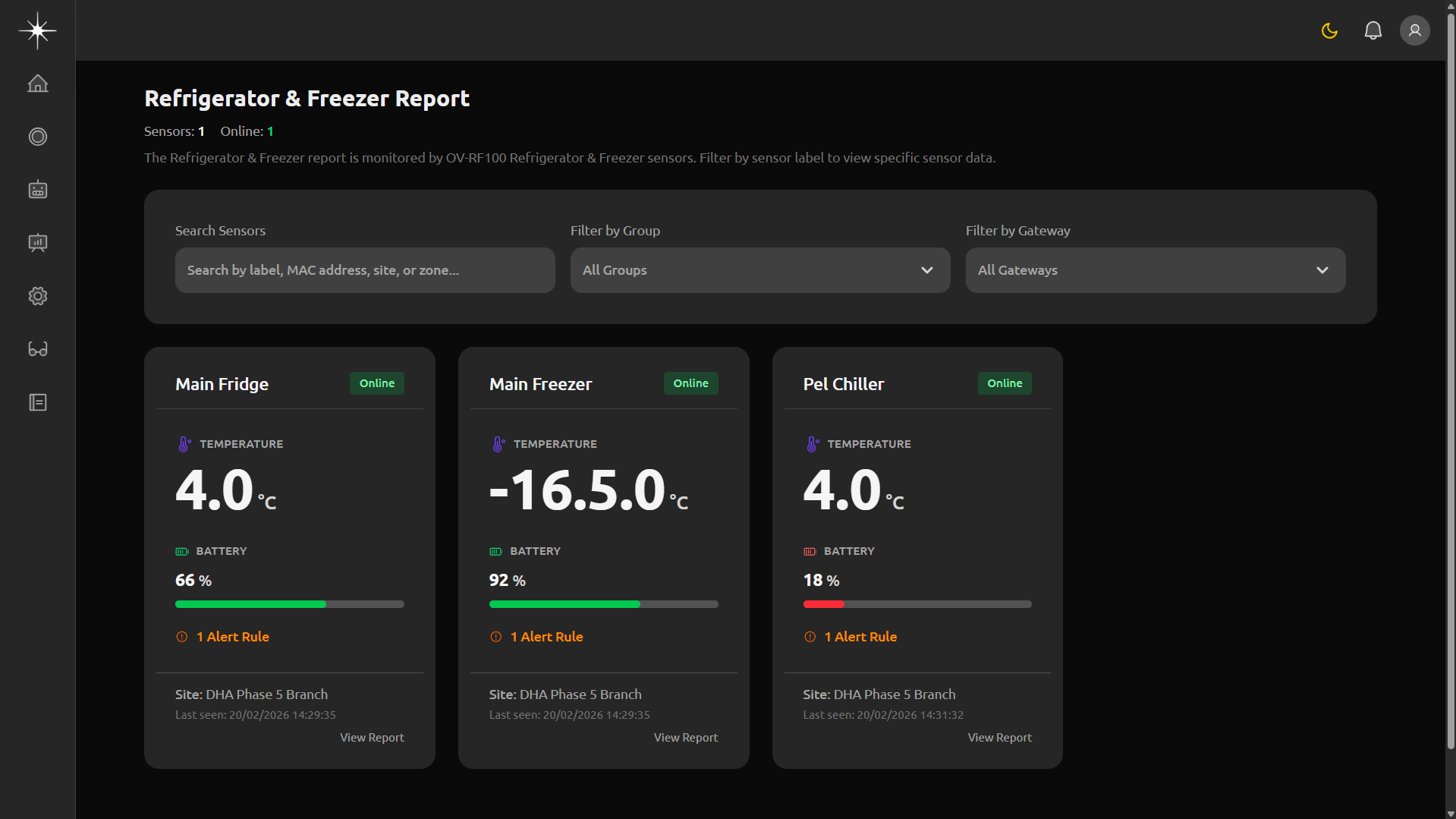Click the Main Freezer Online status badge

(690, 383)
